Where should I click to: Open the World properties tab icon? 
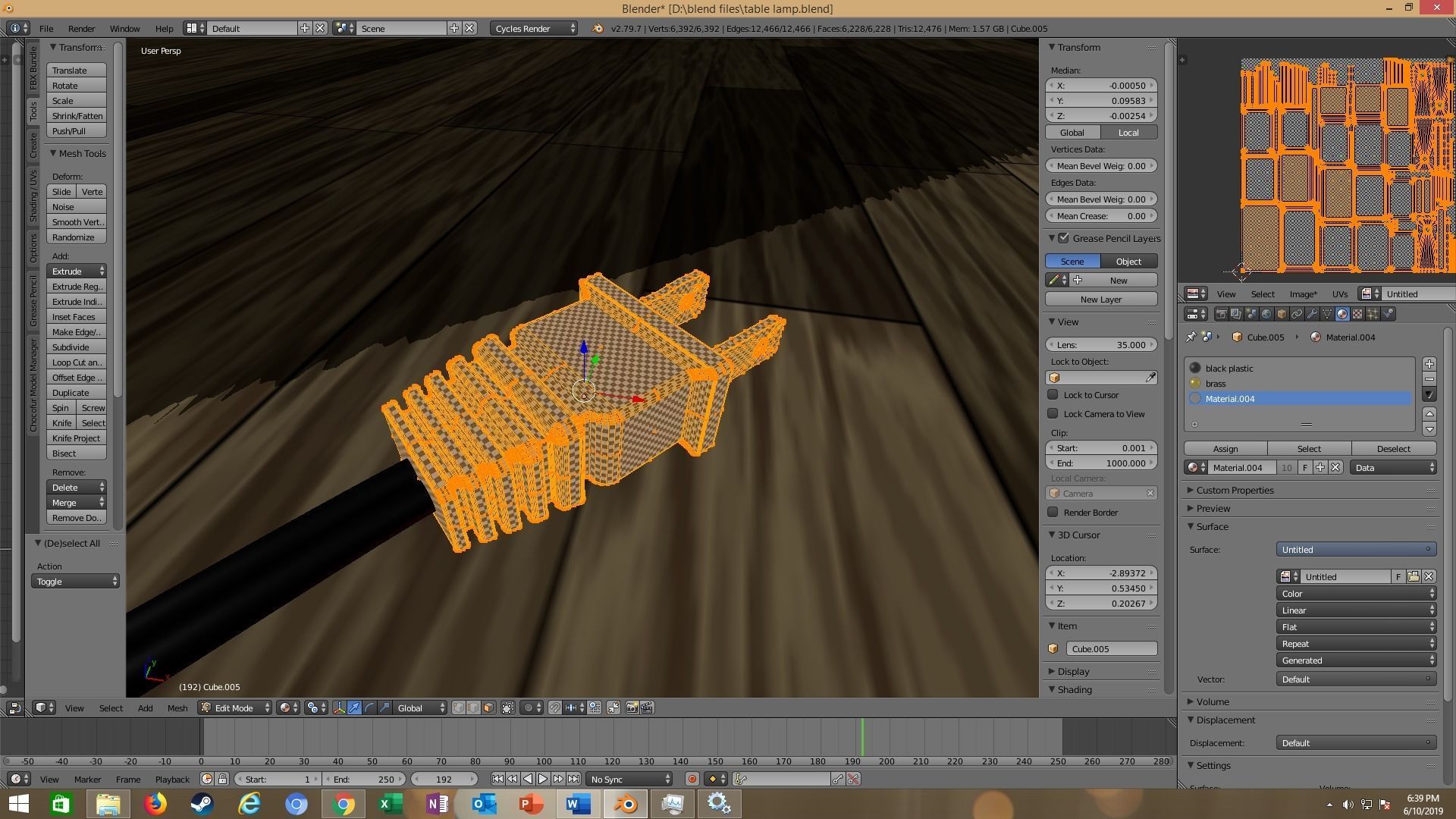1266,314
